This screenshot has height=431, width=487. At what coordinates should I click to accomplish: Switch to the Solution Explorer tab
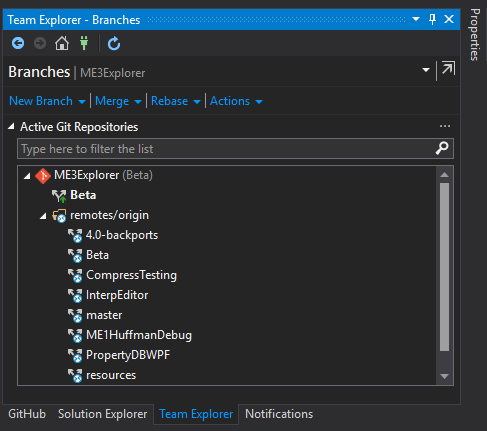point(102,414)
